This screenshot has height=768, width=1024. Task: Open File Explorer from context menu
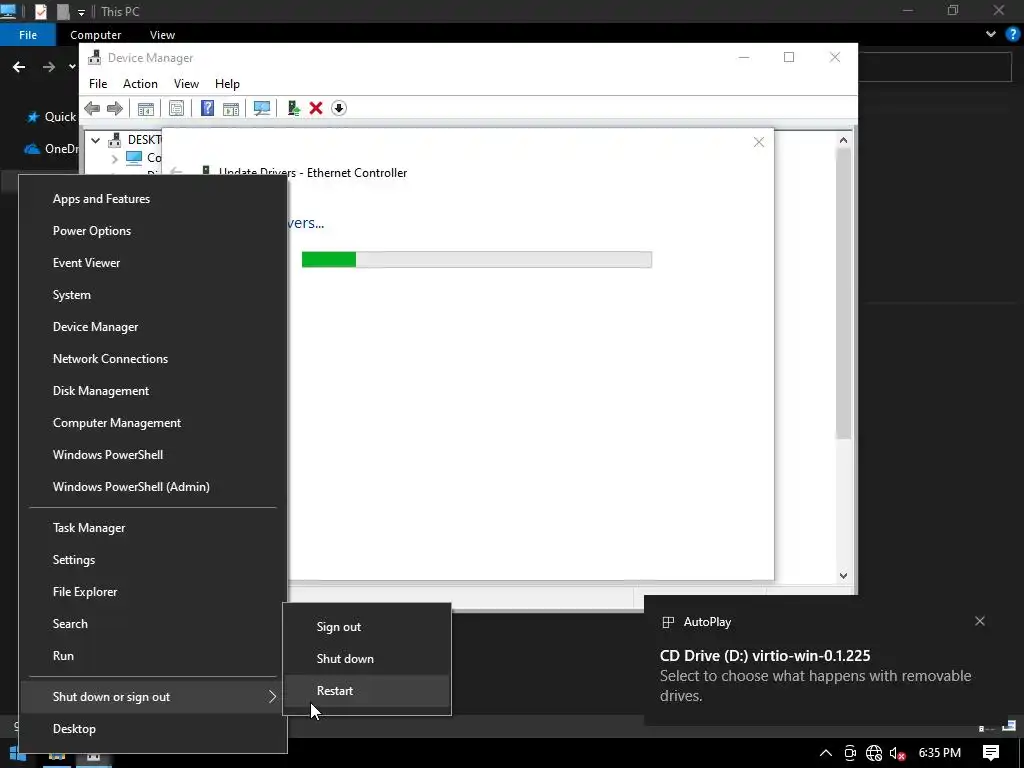coord(153,592)
